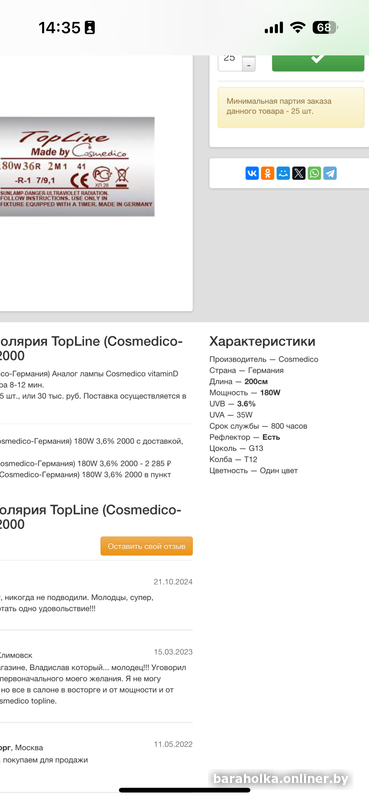Select the Цветность — Один цвет line
This screenshot has height=800, width=369.
coord(254,471)
